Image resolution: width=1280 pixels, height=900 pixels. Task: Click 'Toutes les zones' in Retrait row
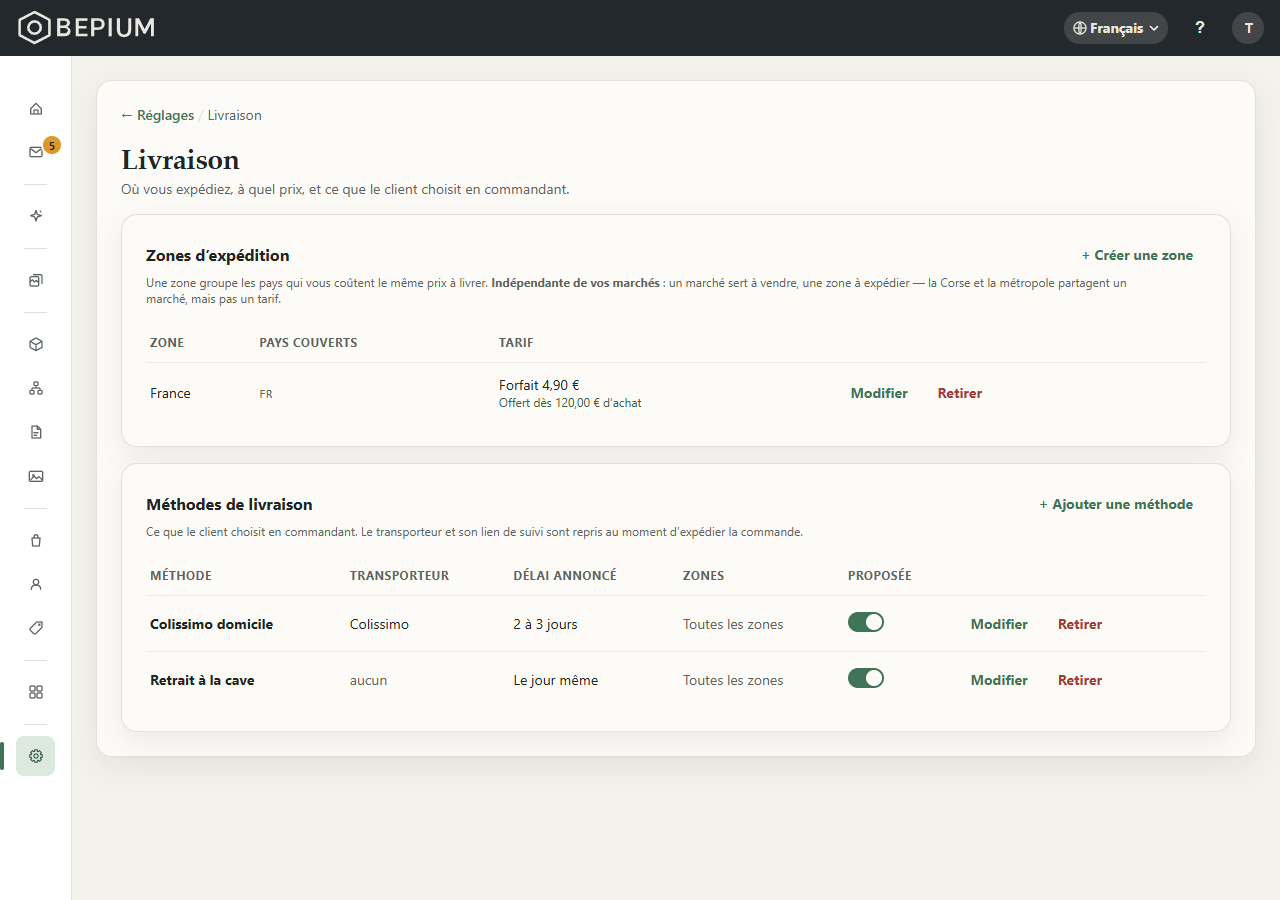733,680
